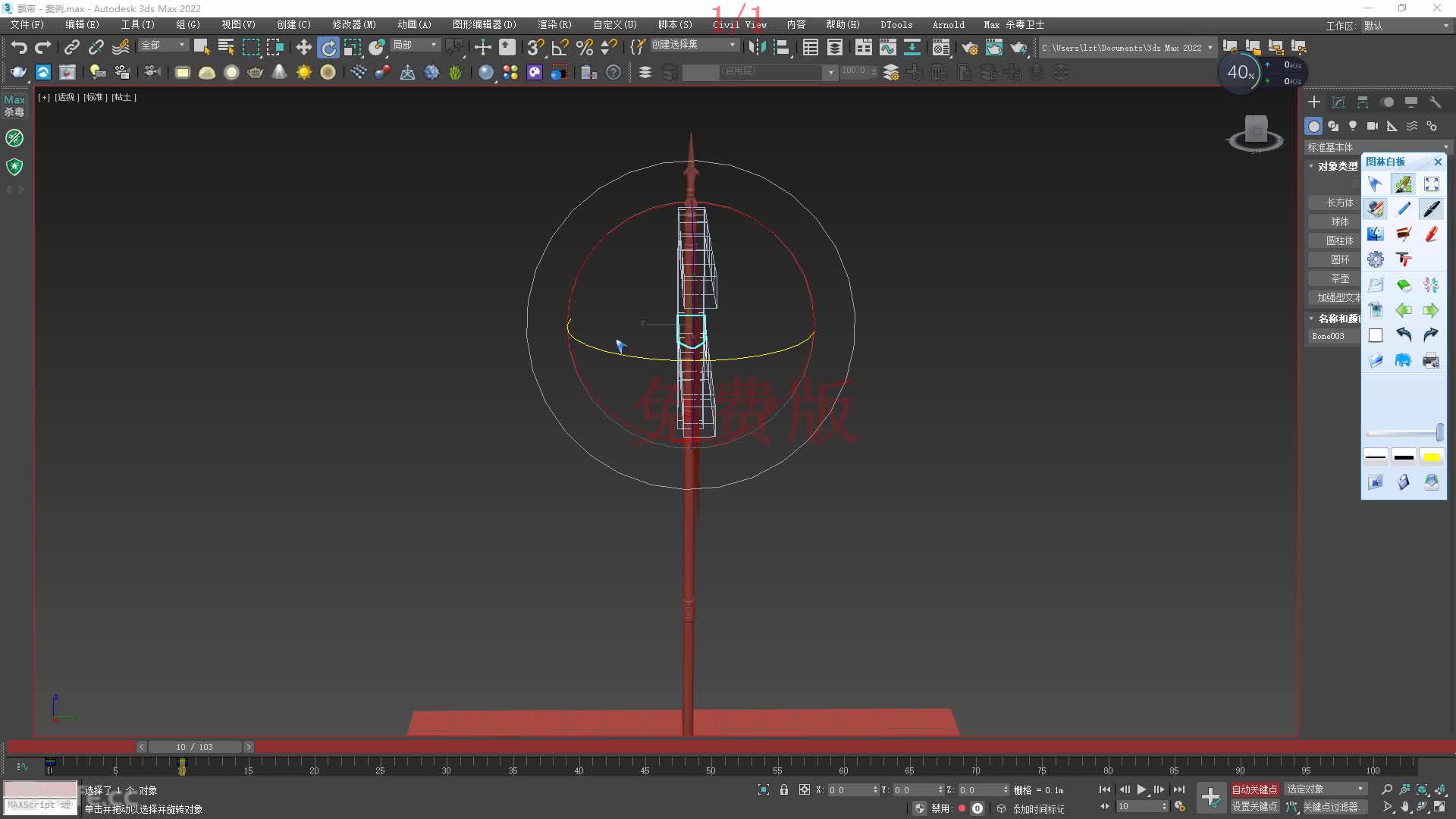Select the Move tool
This screenshot has width=1456, height=819.
pyautogui.click(x=304, y=47)
